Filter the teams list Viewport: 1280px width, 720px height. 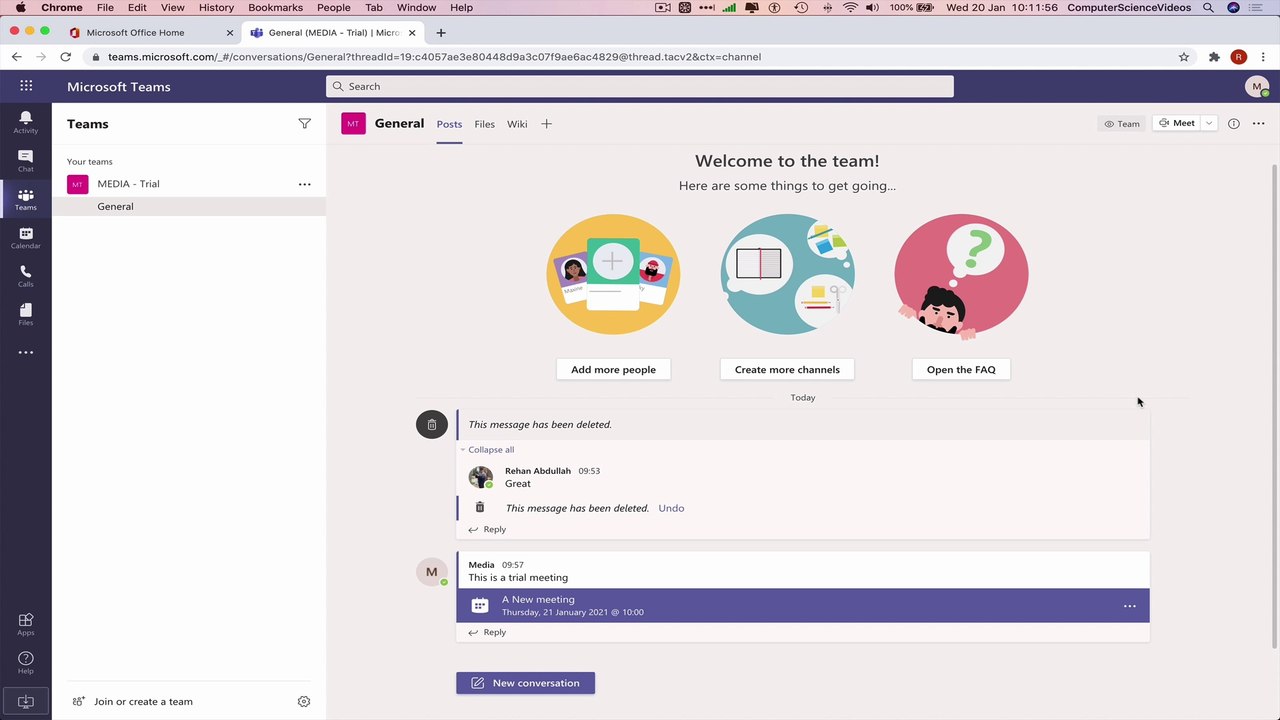[x=304, y=124]
